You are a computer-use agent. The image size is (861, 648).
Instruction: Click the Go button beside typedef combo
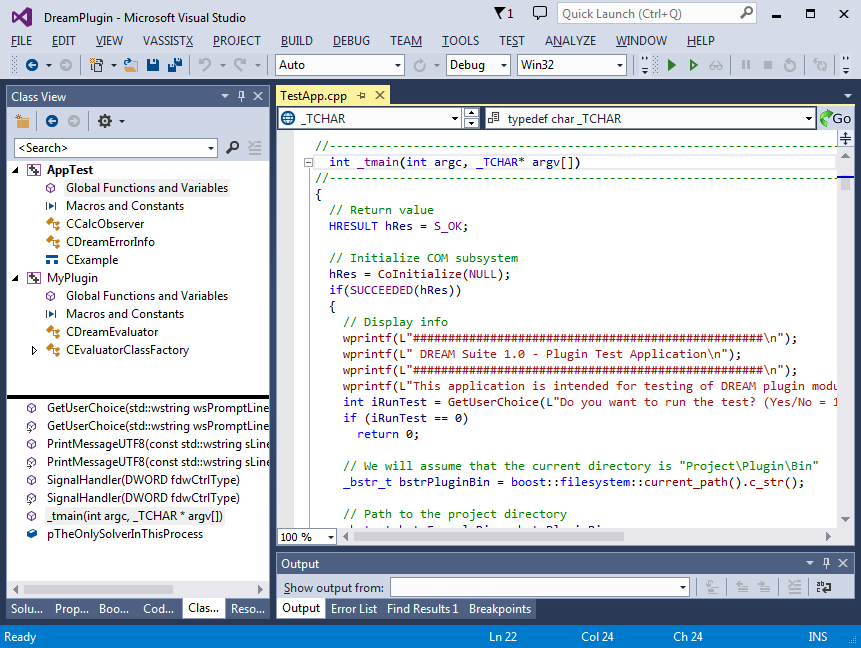click(x=835, y=119)
